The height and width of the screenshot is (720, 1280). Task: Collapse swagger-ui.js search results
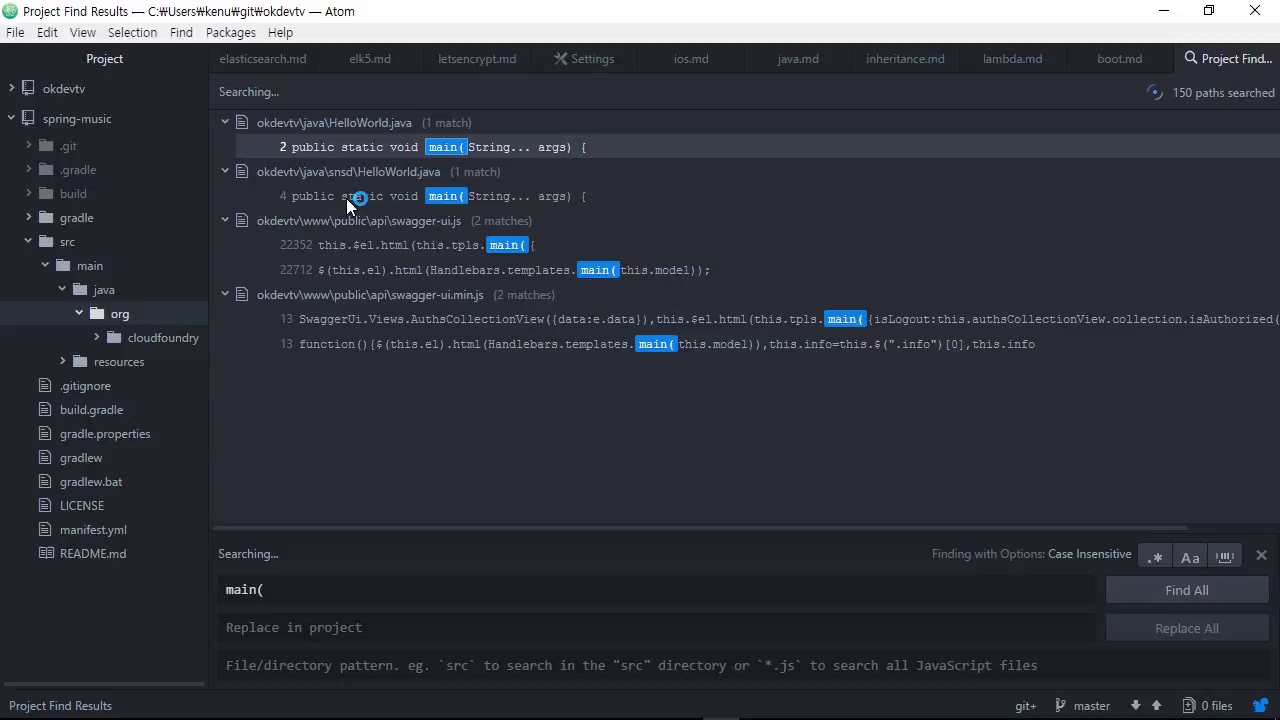coord(225,220)
